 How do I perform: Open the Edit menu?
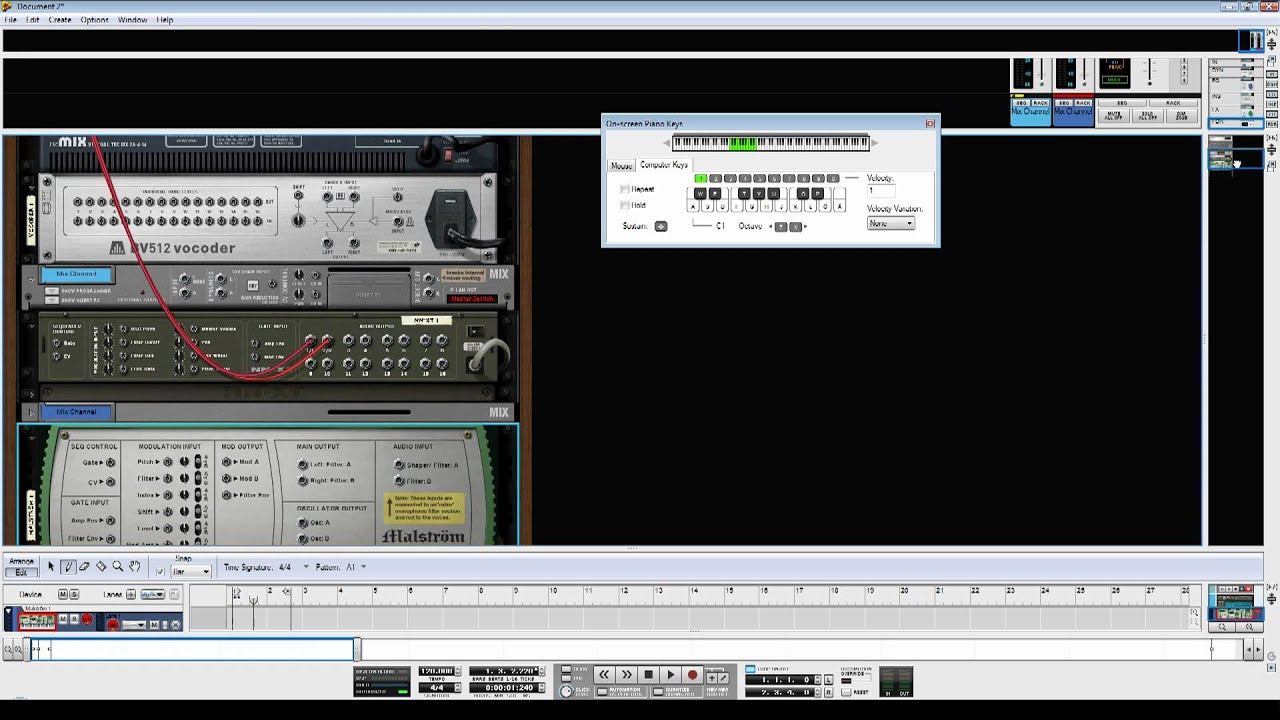tap(33, 20)
